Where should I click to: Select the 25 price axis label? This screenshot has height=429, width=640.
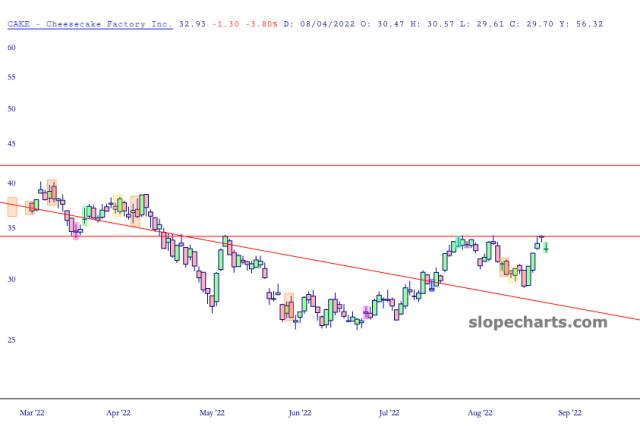pyautogui.click(x=10, y=340)
